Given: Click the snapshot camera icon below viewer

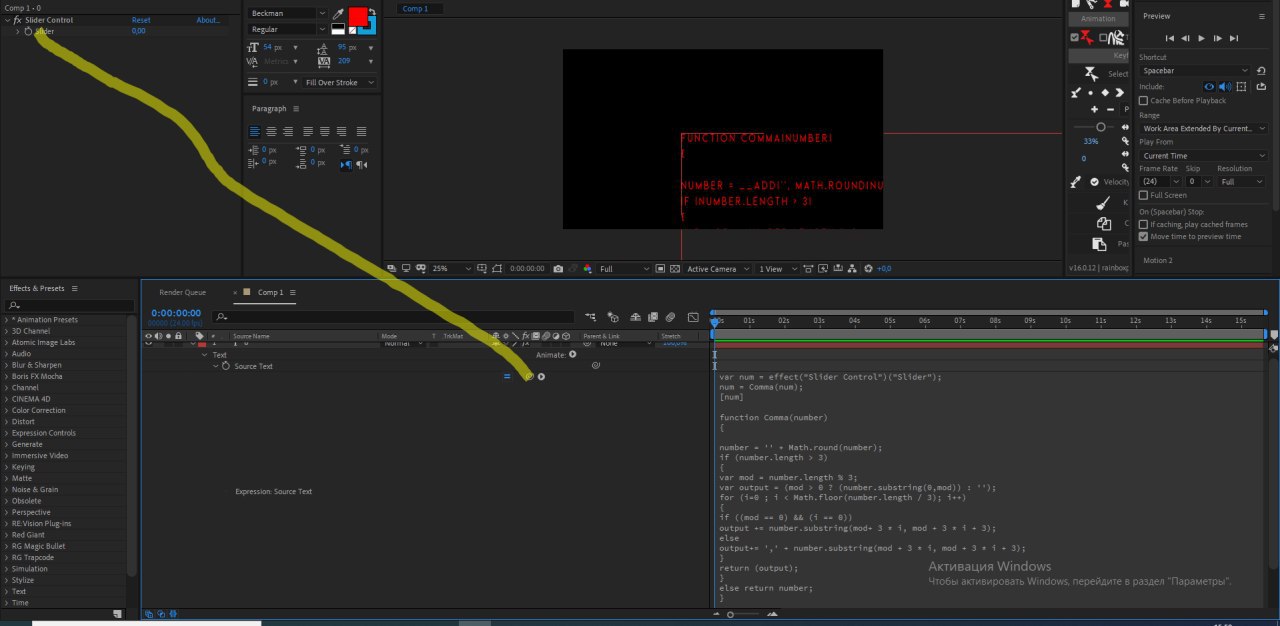Looking at the screenshot, I should [x=558, y=269].
